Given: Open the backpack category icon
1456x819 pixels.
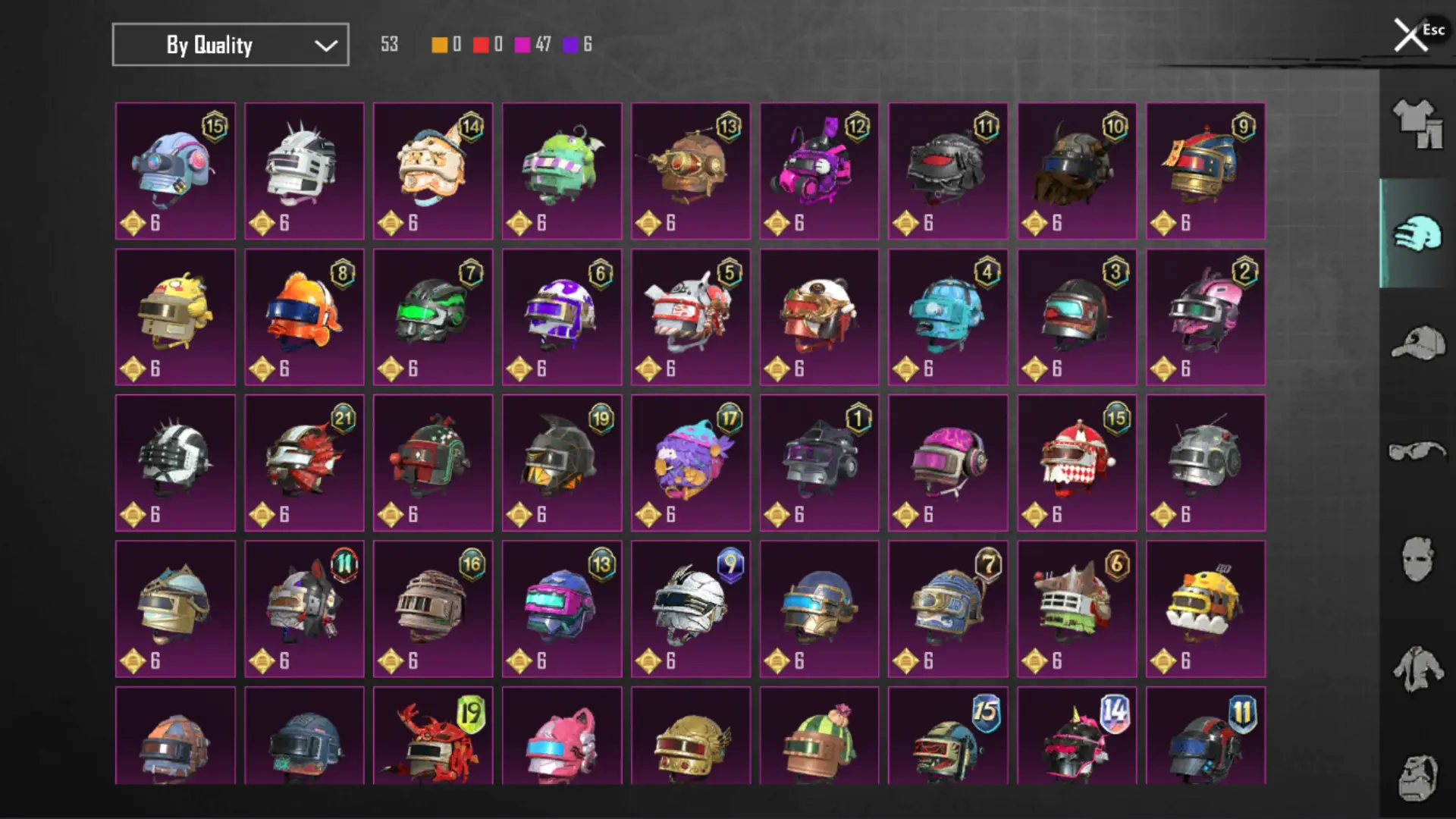Looking at the screenshot, I should 1417,777.
